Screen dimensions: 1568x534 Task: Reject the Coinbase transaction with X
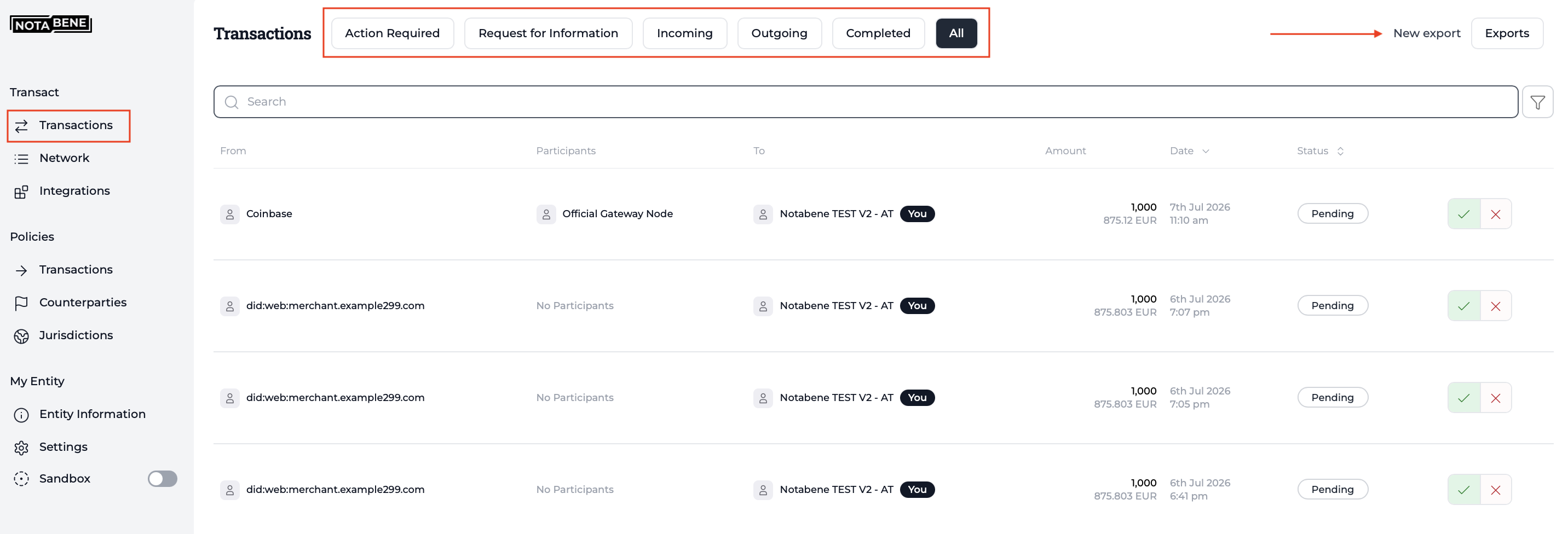pyautogui.click(x=1496, y=214)
